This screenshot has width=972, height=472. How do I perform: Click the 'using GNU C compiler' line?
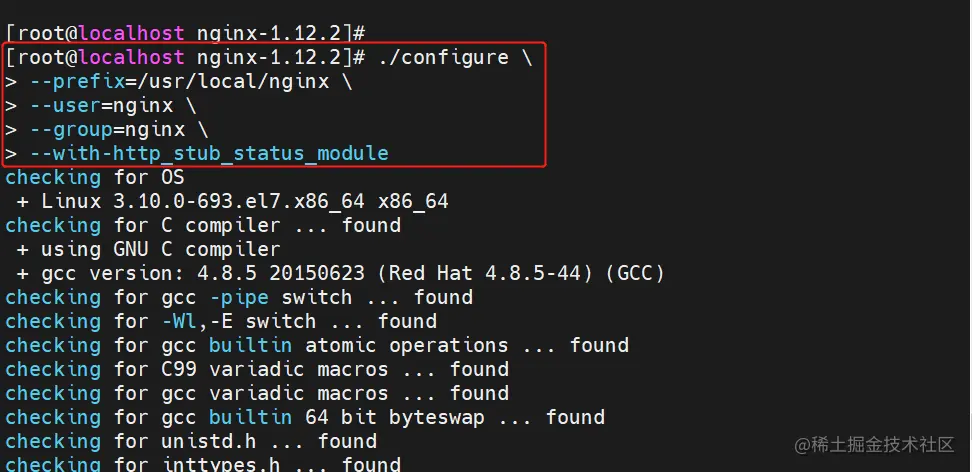149,249
